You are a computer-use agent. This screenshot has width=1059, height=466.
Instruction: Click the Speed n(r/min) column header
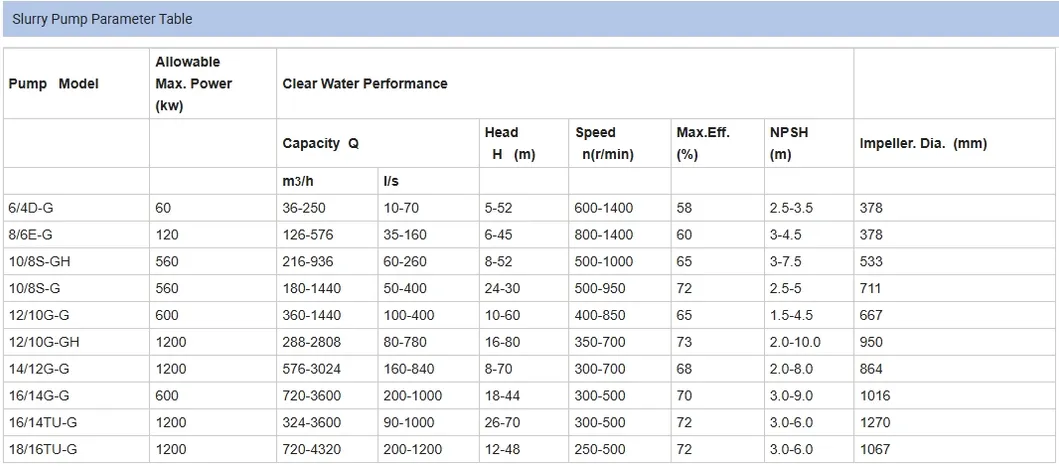[604, 144]
